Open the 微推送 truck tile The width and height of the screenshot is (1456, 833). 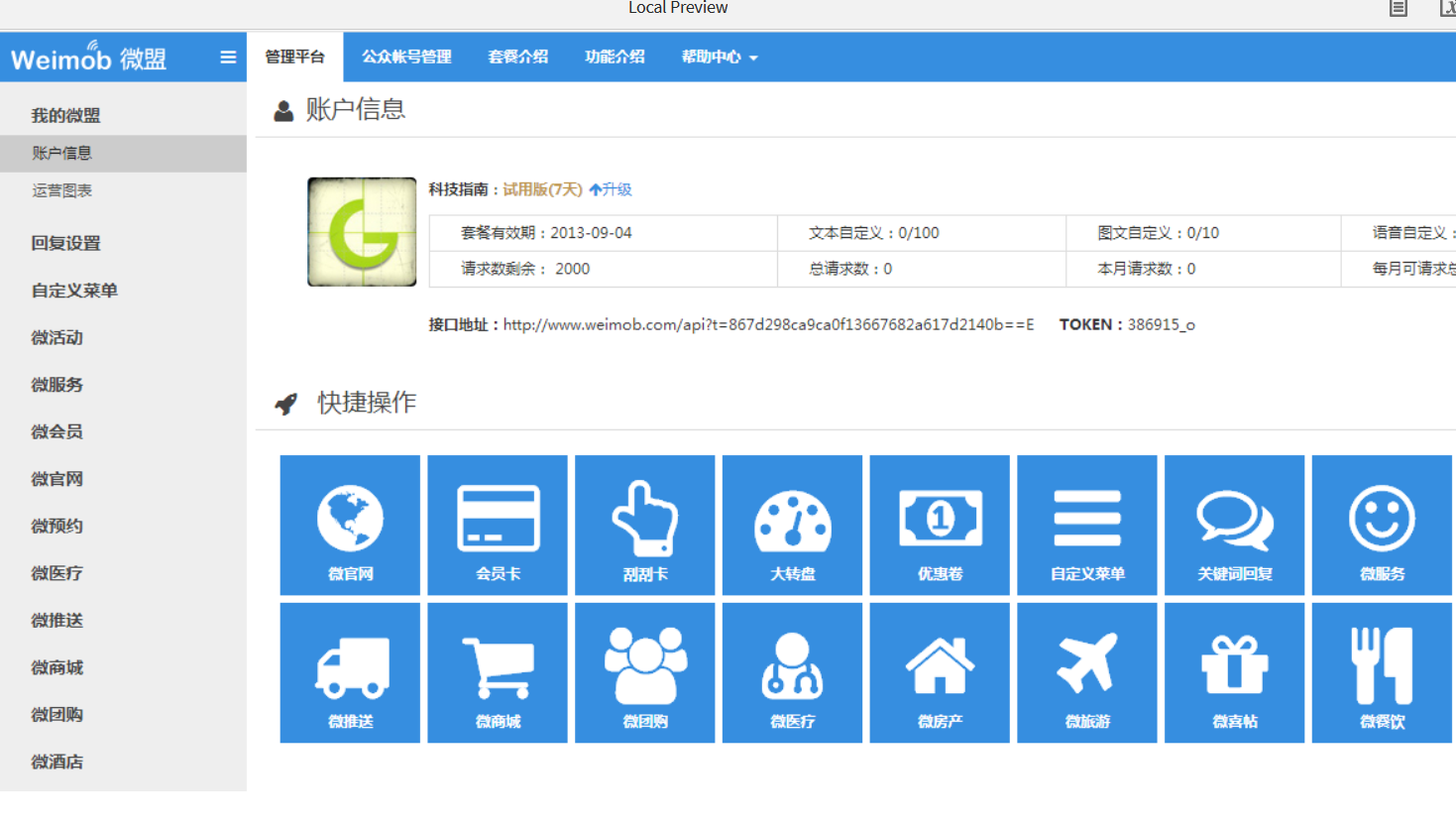click(x=350, y=672)
